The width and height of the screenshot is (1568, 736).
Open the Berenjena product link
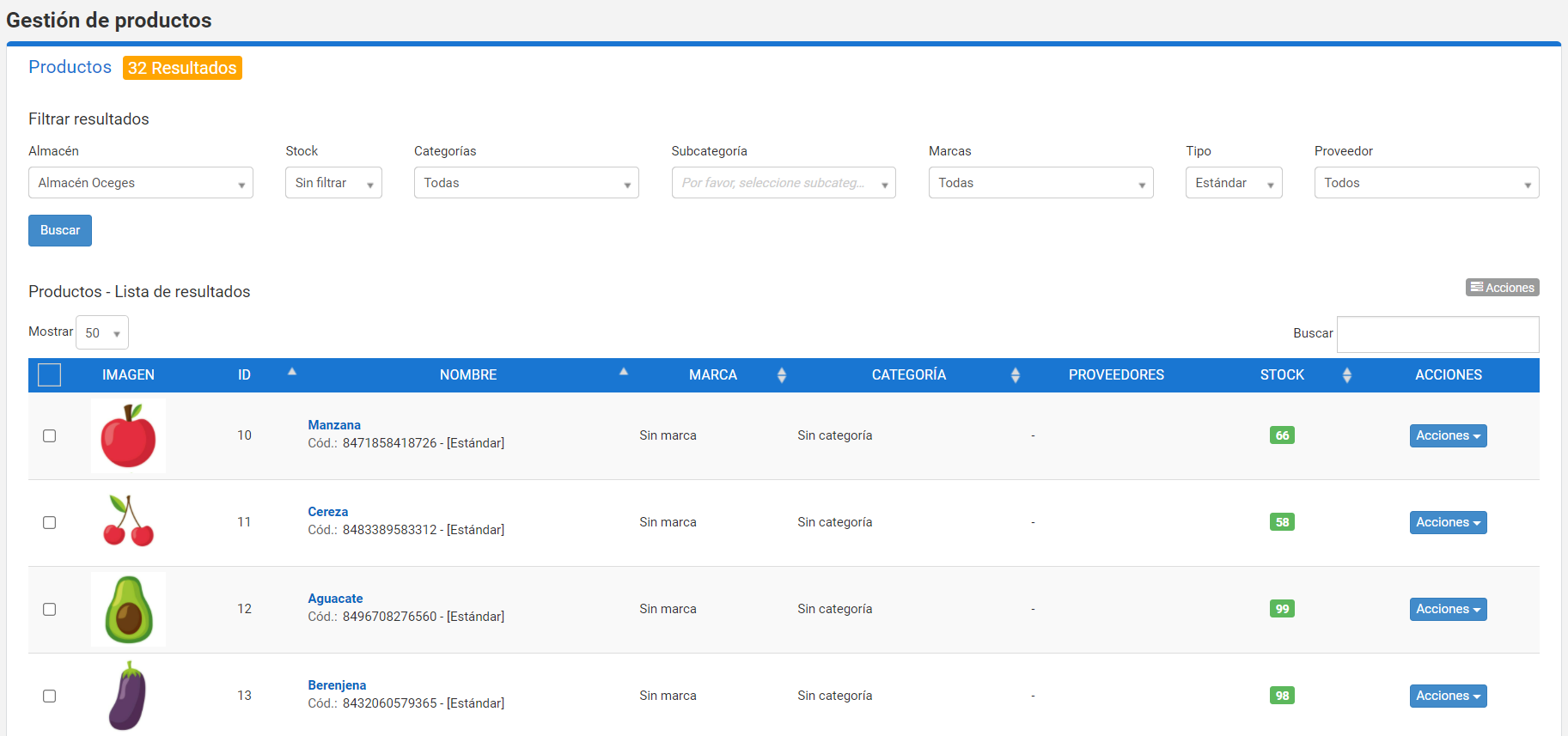[337, 685]
